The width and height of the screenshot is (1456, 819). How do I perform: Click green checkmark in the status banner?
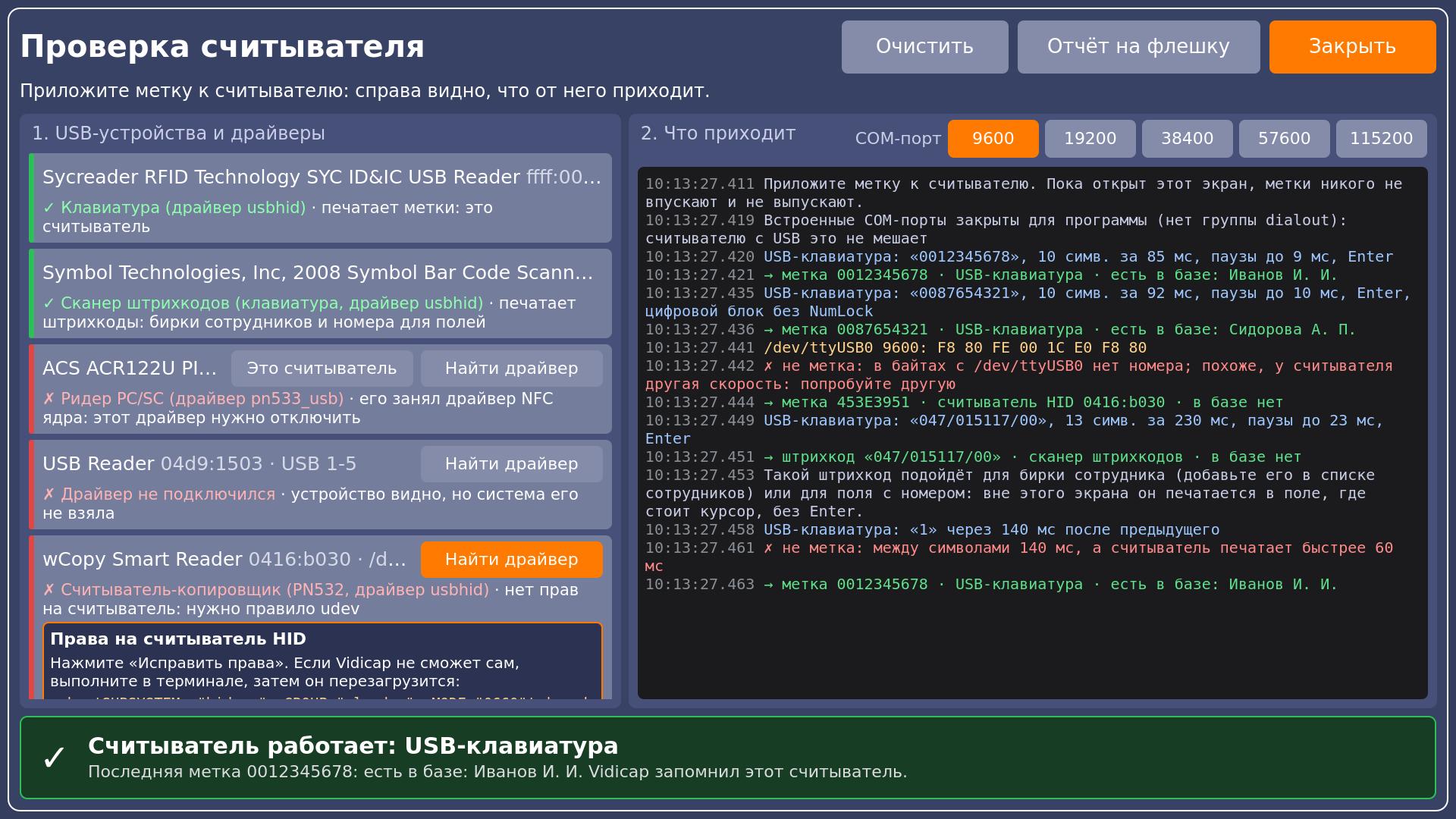coord(54,758)
